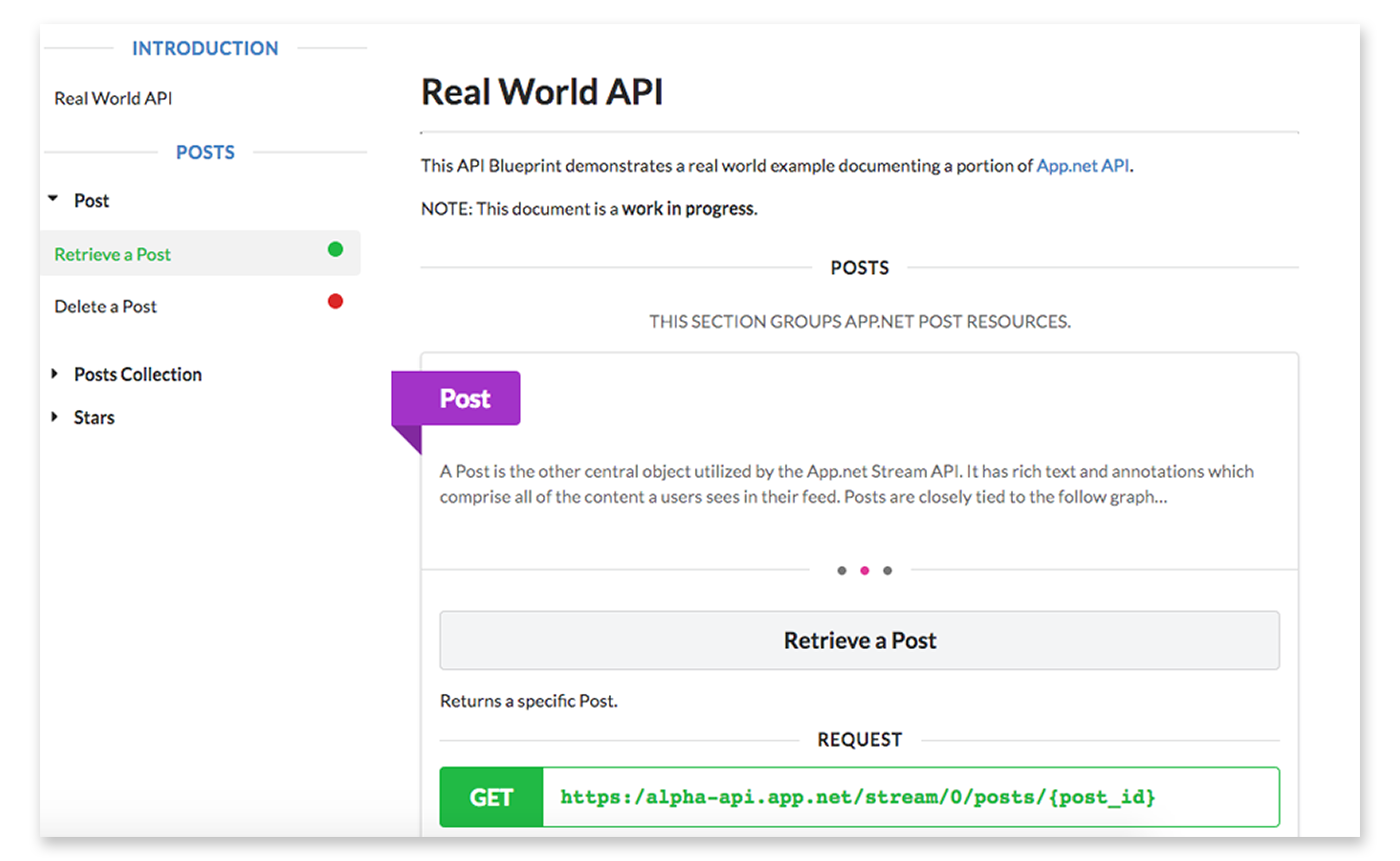Click the last gray pagination dot
The width and height of the screenshot is (1400, 861).
[888, 571]
